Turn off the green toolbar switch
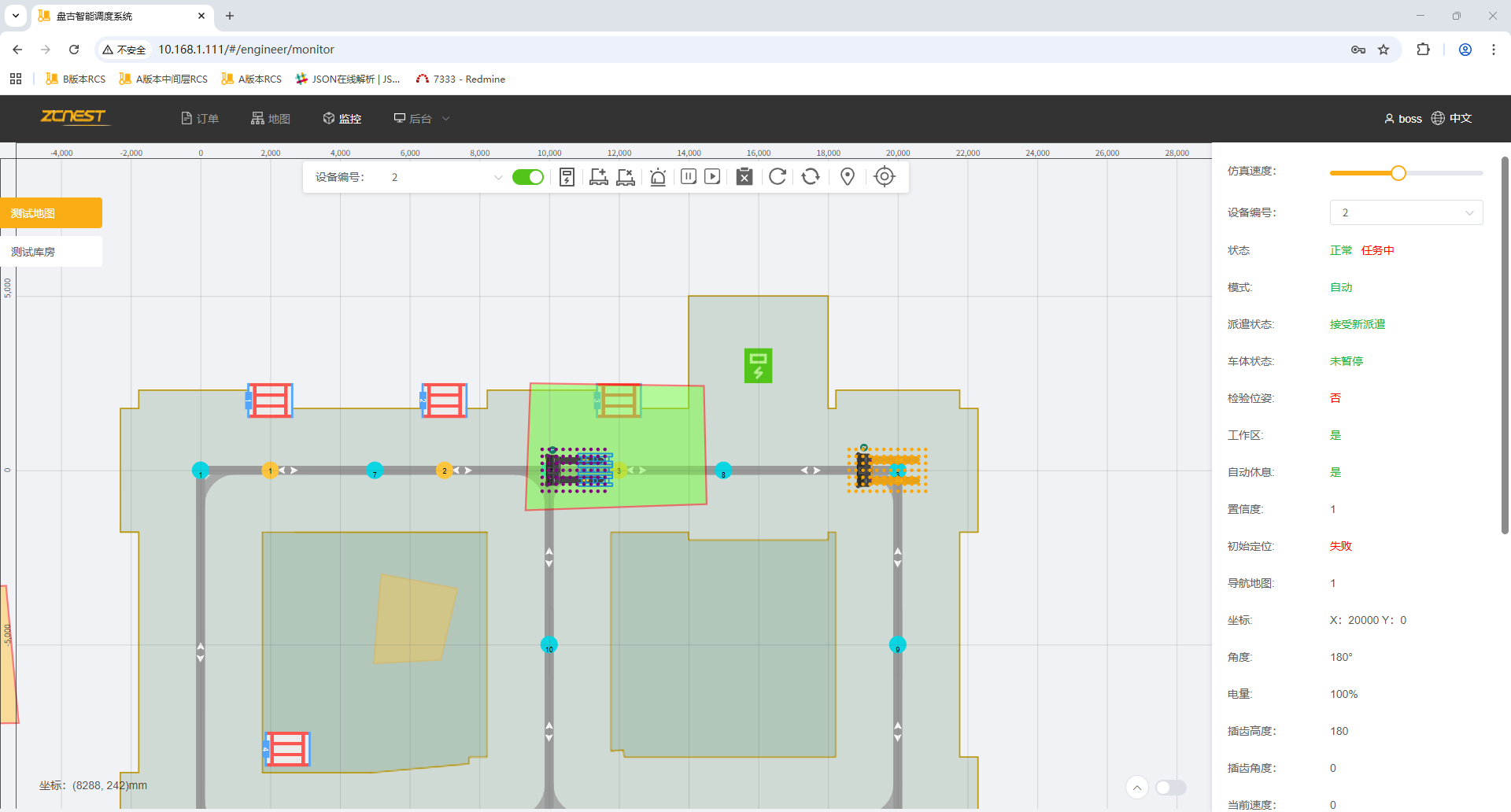Image resolution: width=1511 pixels, height=812 pixels. coord(528,177)
